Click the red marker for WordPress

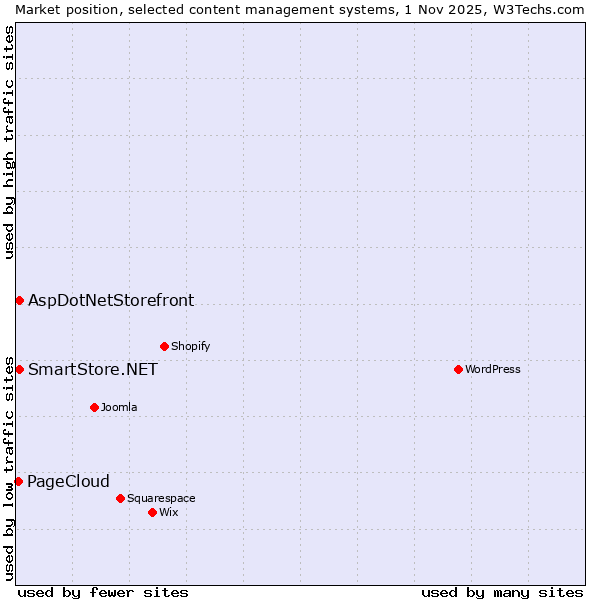[x=458, y=369]
